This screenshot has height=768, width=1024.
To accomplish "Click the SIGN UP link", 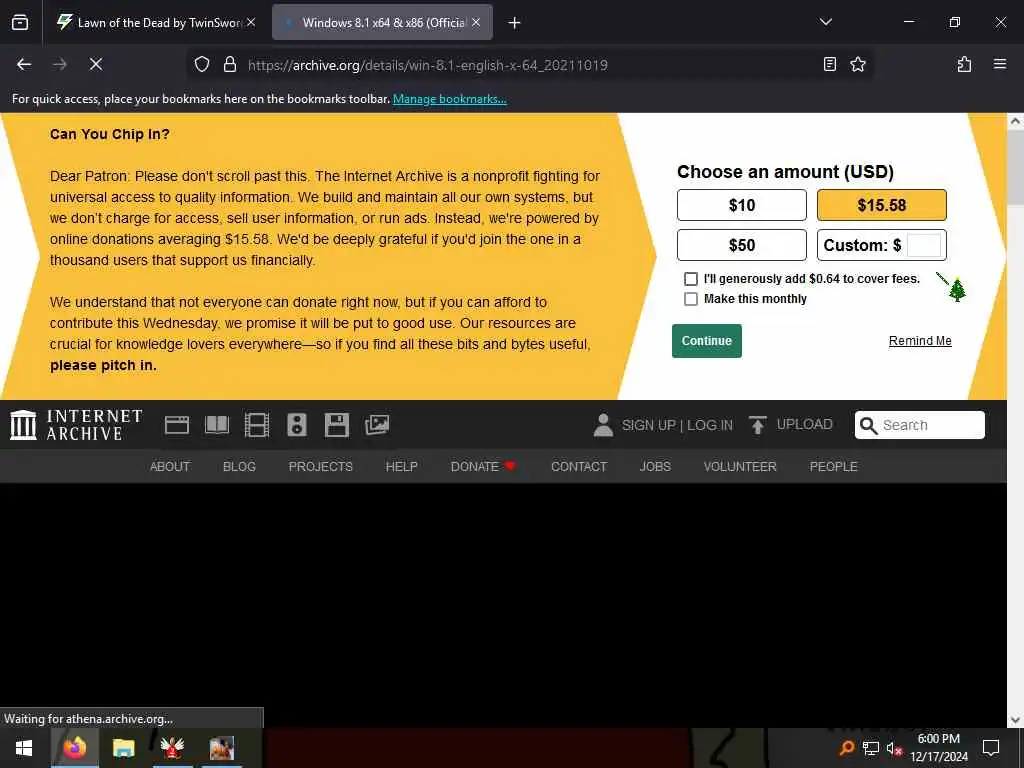I will click(648, 425).
